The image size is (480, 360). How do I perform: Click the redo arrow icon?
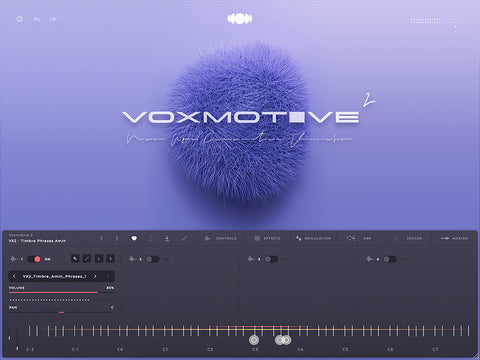pyautogui.click(x=53, y=19)
